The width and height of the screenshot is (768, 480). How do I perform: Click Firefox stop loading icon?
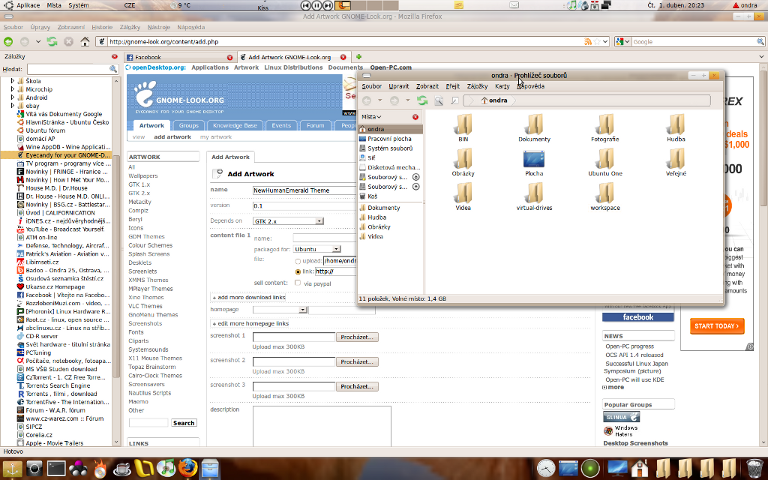tap(69, 42)
